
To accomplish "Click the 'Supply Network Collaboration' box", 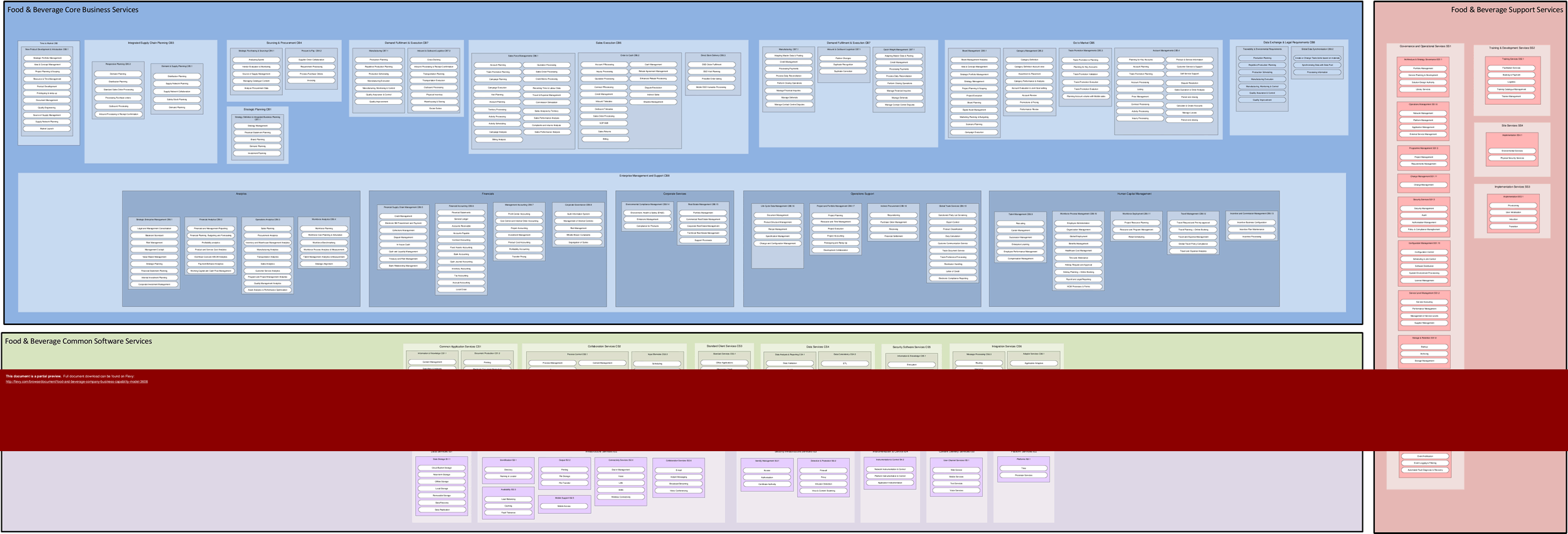I will 177,92.
